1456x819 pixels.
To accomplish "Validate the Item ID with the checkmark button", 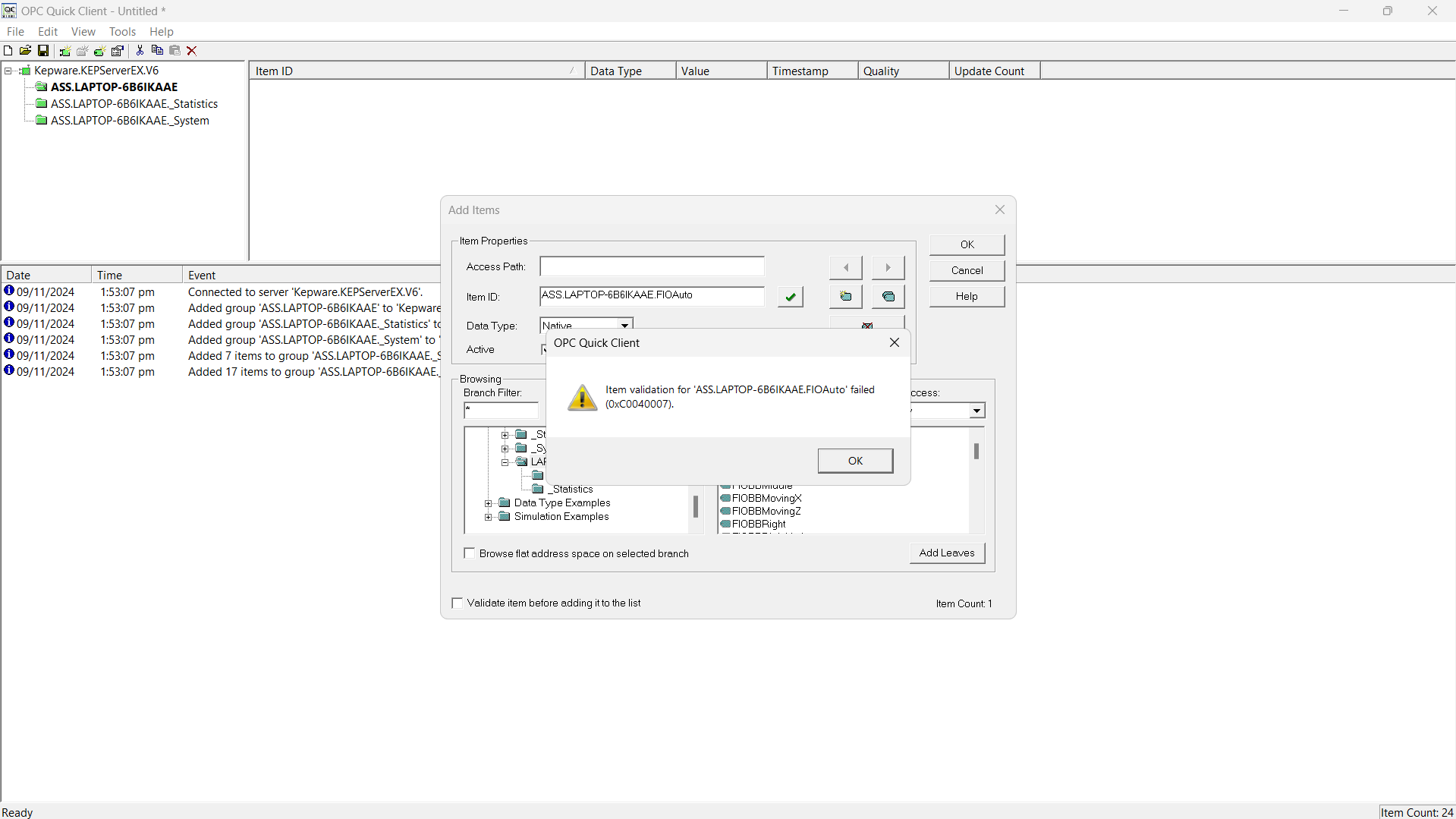I will [790, 296].
